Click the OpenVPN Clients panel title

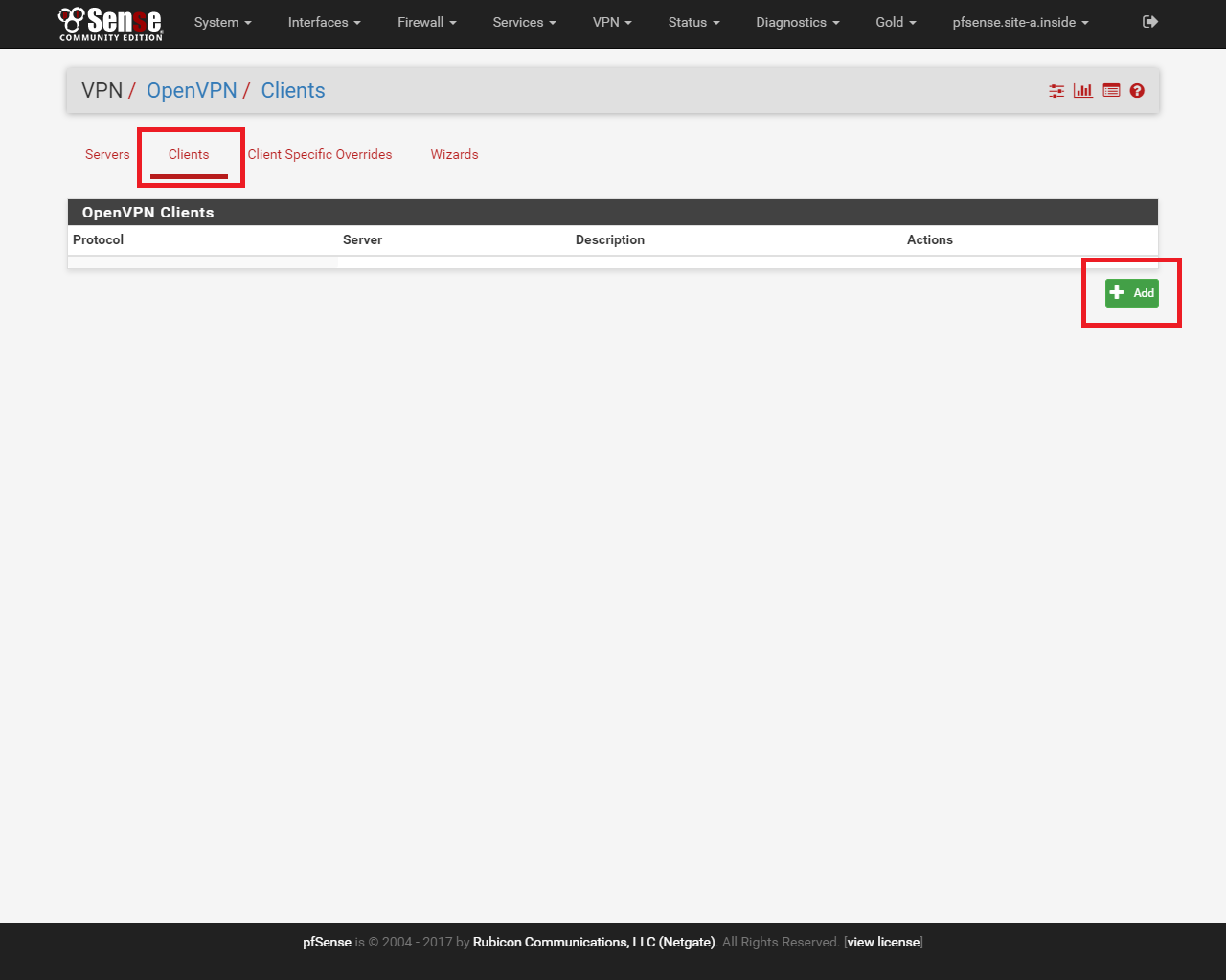(148, 213)
